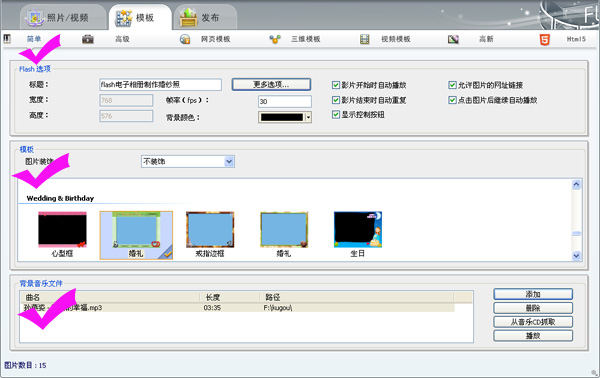Click the 视频模板 film icon

click(x=364, y=39)
